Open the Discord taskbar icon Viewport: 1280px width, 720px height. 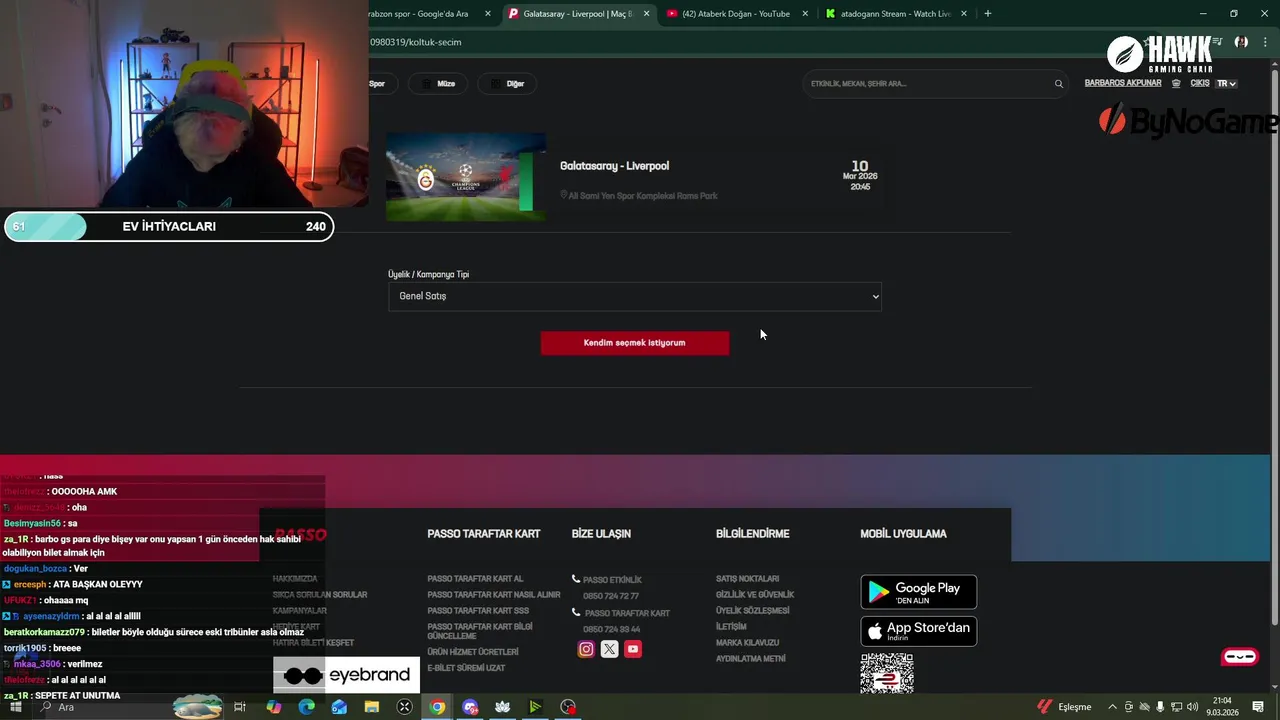[470, 707]
